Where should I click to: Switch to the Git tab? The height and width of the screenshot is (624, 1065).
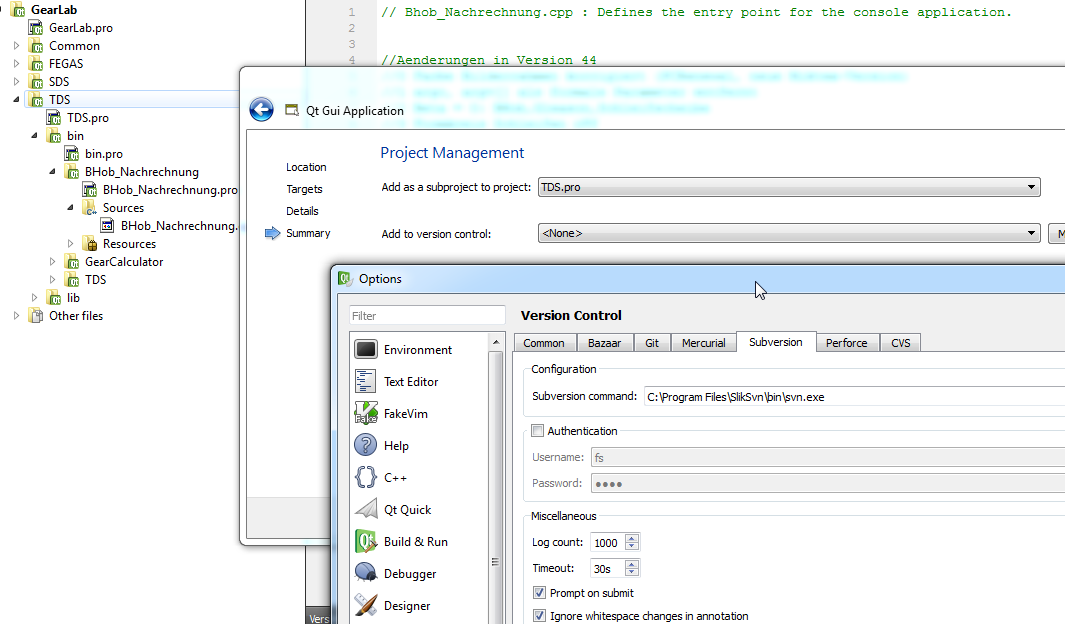coord(651,343)
